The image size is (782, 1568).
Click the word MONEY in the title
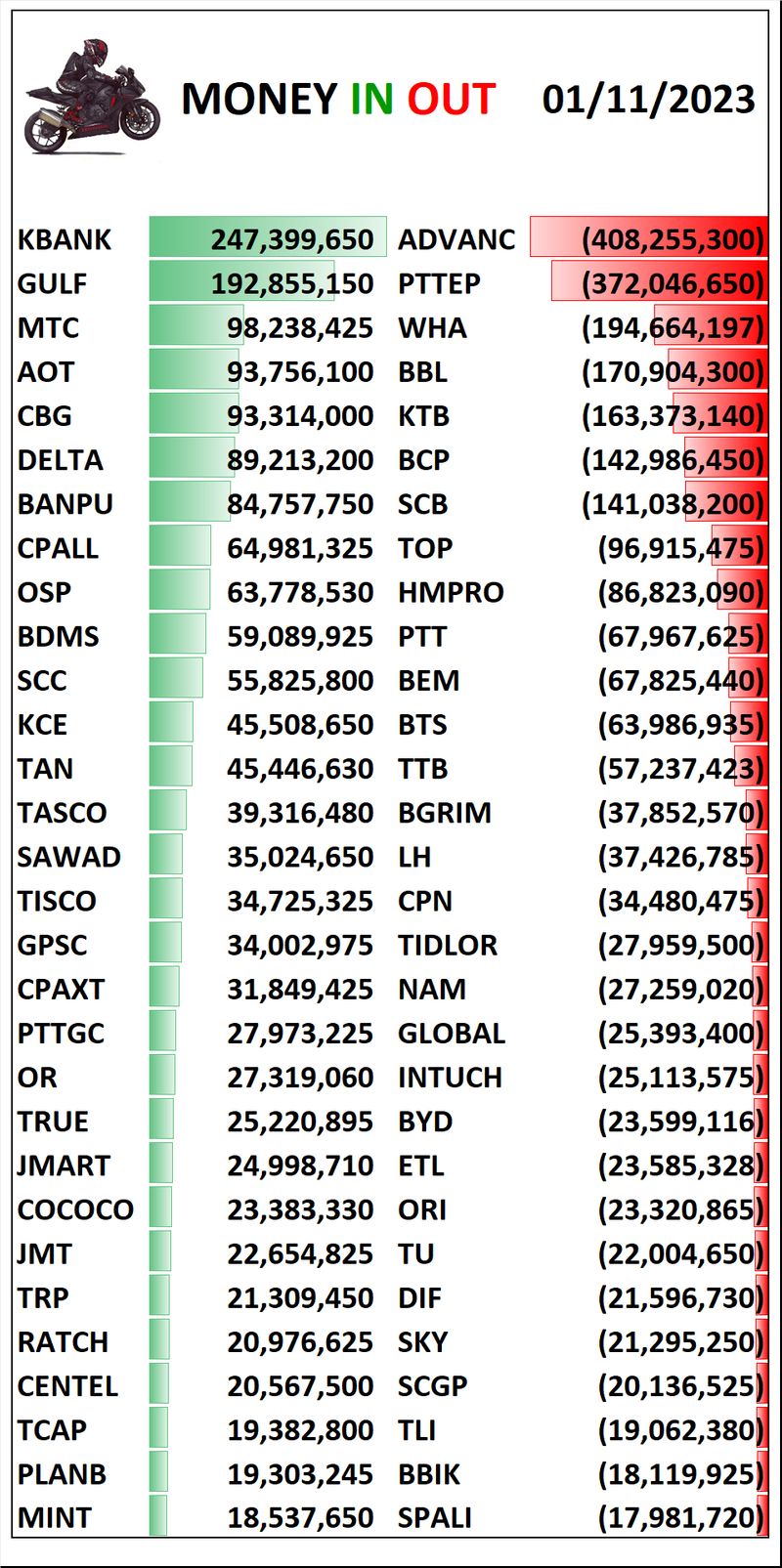pyautogui.click(x=259, y=100)
